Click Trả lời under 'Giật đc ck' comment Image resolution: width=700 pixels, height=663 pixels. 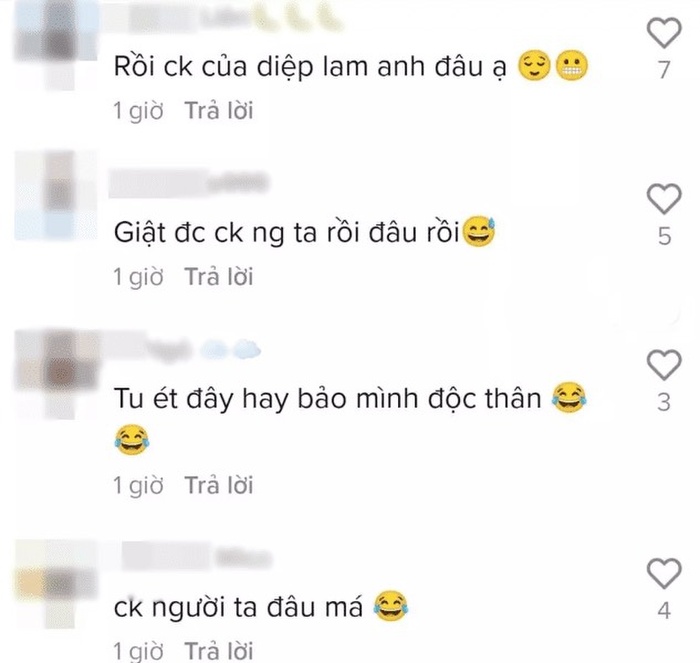pos(219,276)
